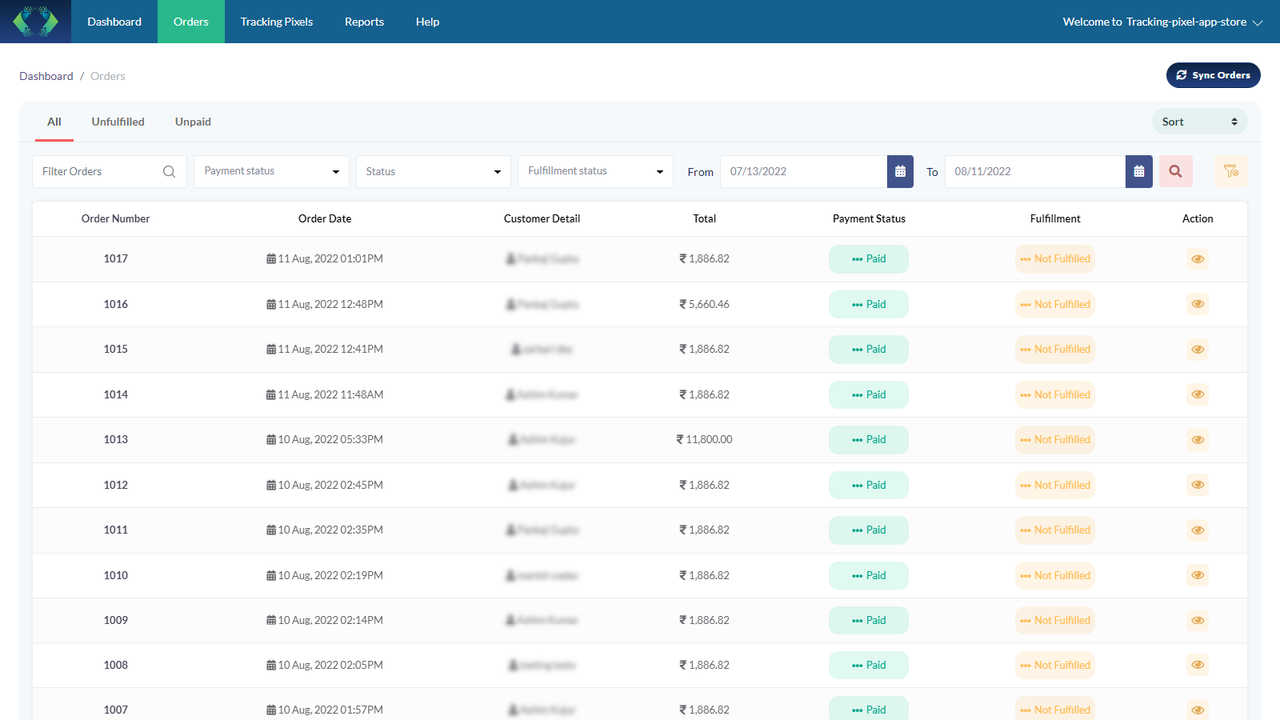1280x720 pixels.
Task: Switch to the Unfulfilled tab
Action: [118, 122]
